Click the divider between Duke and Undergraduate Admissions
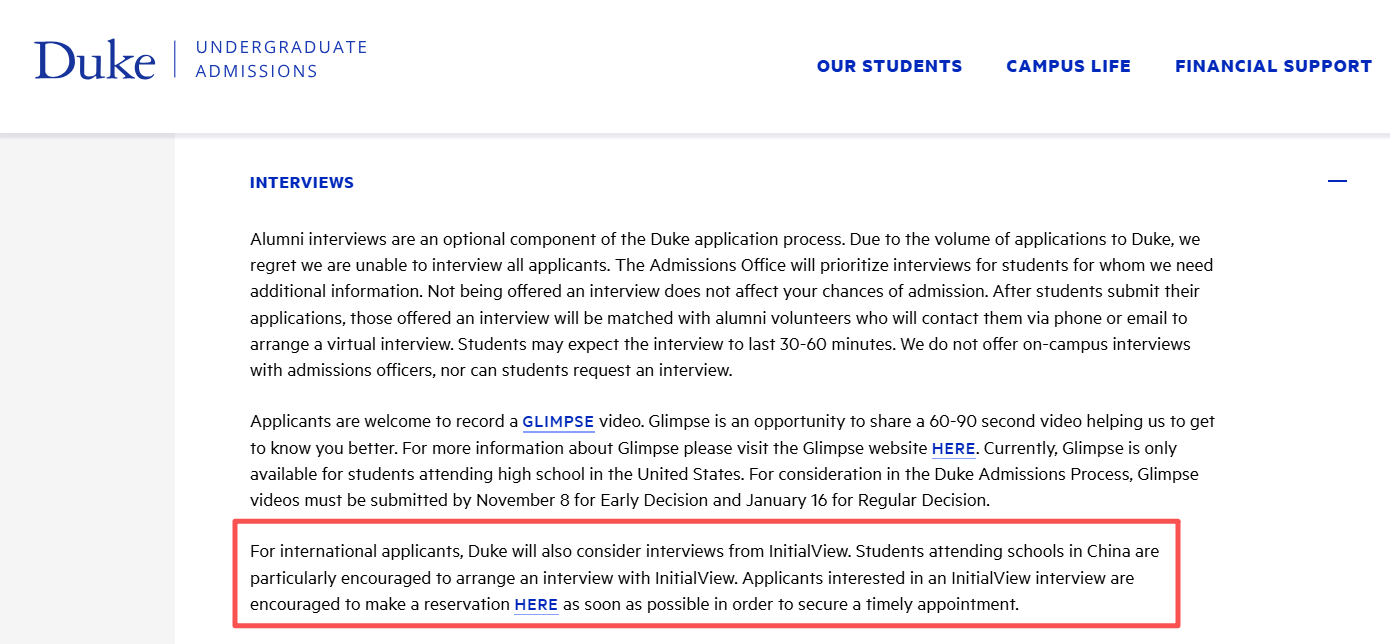The height and width of the screenshot is (644, 1390). click(x=175, y=60)
